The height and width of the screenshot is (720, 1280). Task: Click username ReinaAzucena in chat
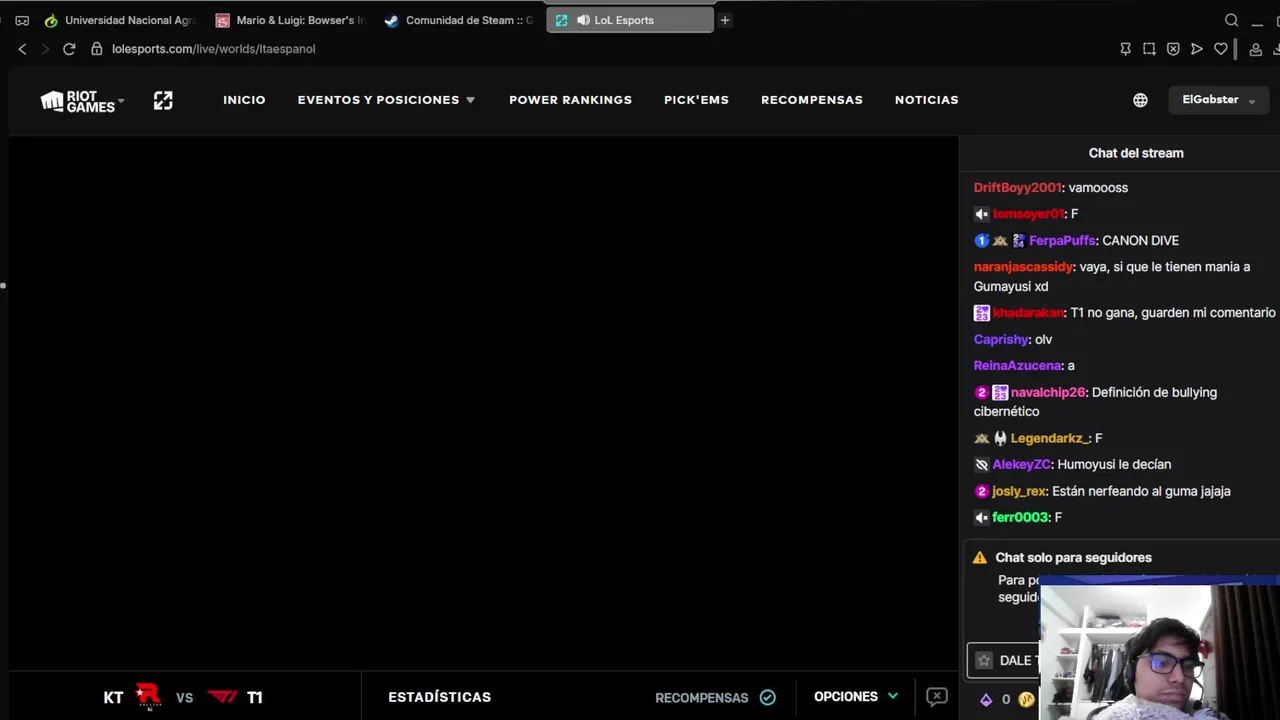tap(1017, 366)
